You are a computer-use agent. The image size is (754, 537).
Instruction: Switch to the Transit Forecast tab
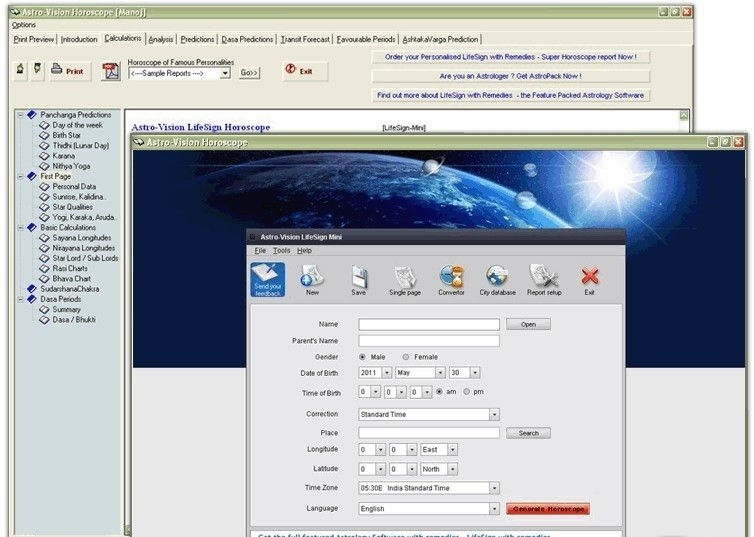pyautogui.click(x=305, y=39)
